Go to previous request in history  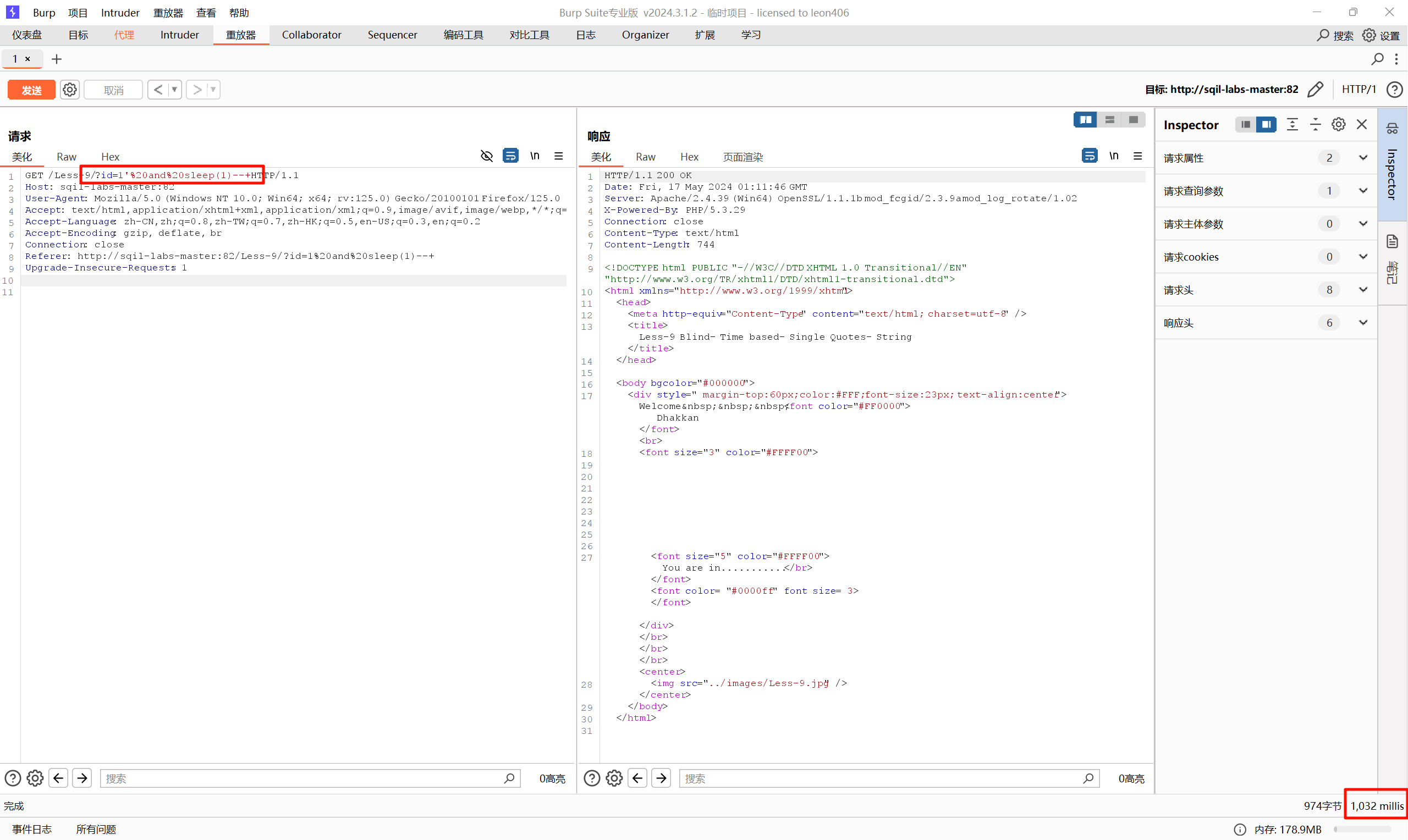pos(158,90)
